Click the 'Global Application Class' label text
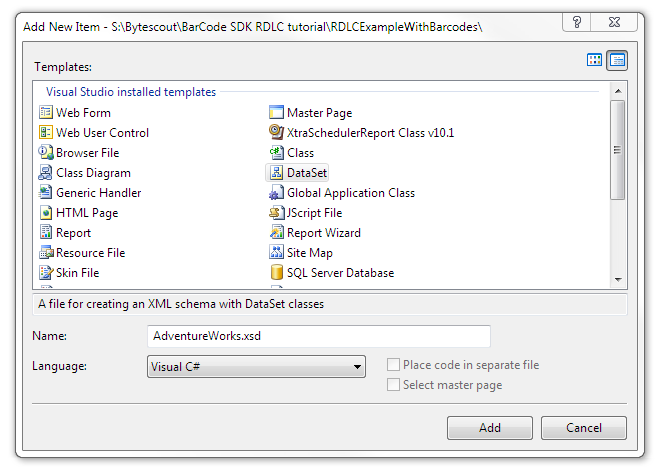The width and height of the screenshot is (657, 469). tap(351, 193)
